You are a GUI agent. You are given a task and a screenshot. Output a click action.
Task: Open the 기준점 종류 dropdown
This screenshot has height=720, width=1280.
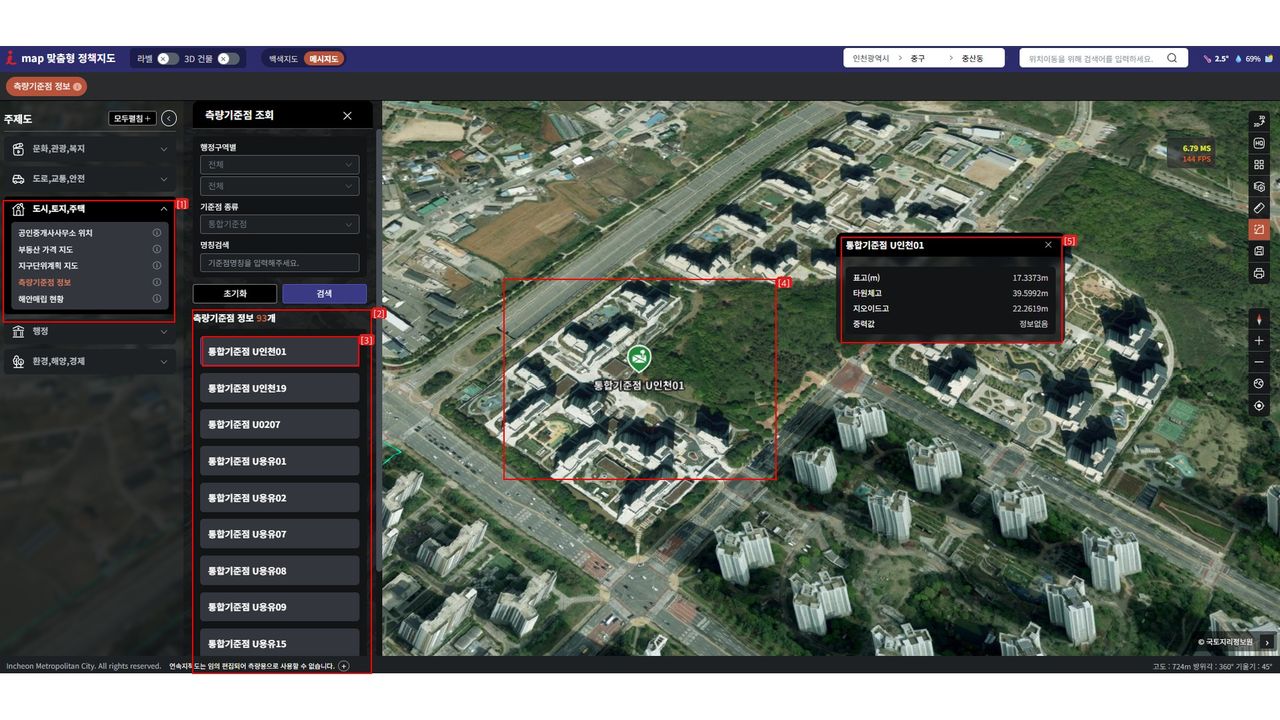[279, 224]
